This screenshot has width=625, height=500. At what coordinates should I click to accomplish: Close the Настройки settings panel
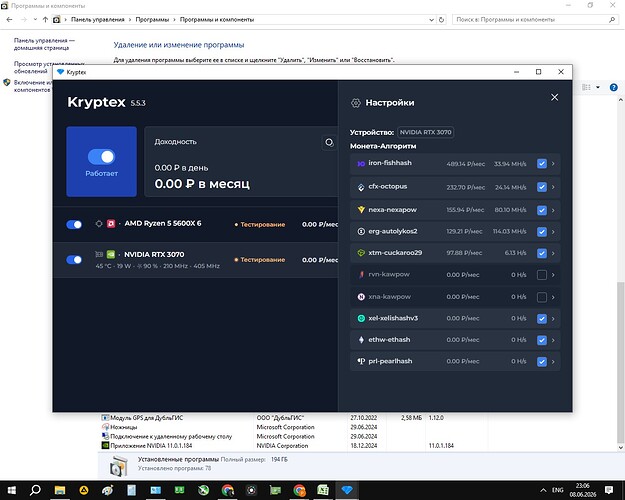[554, 97]
